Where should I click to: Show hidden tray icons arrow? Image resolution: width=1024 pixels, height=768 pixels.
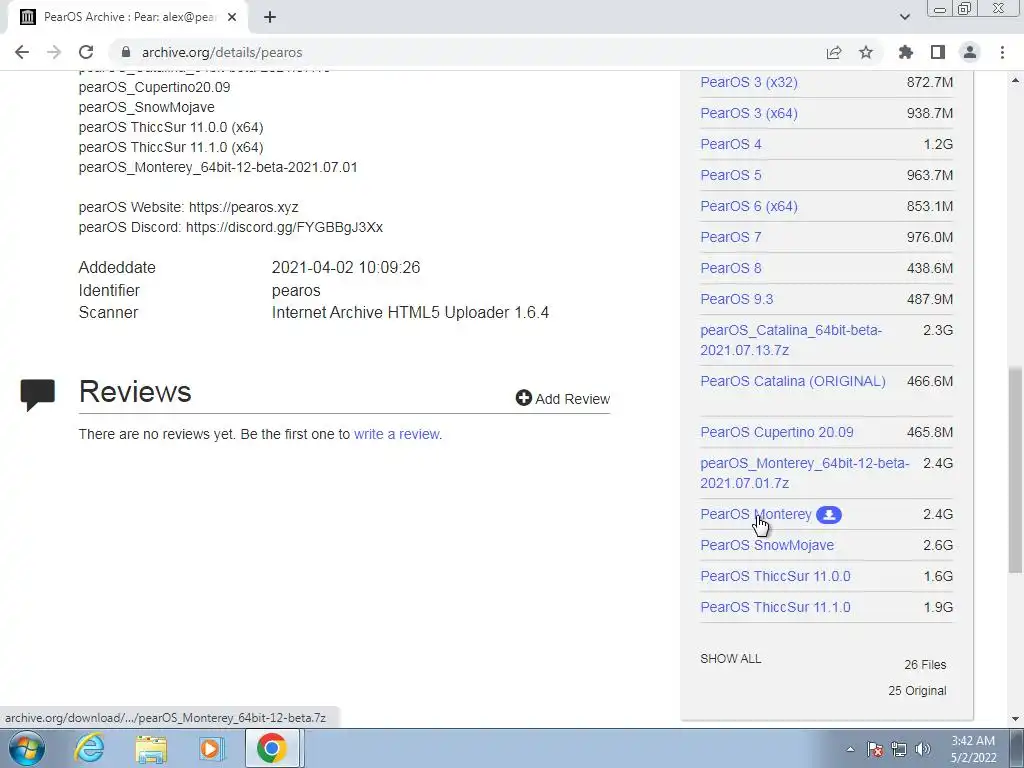coord(850,750)
